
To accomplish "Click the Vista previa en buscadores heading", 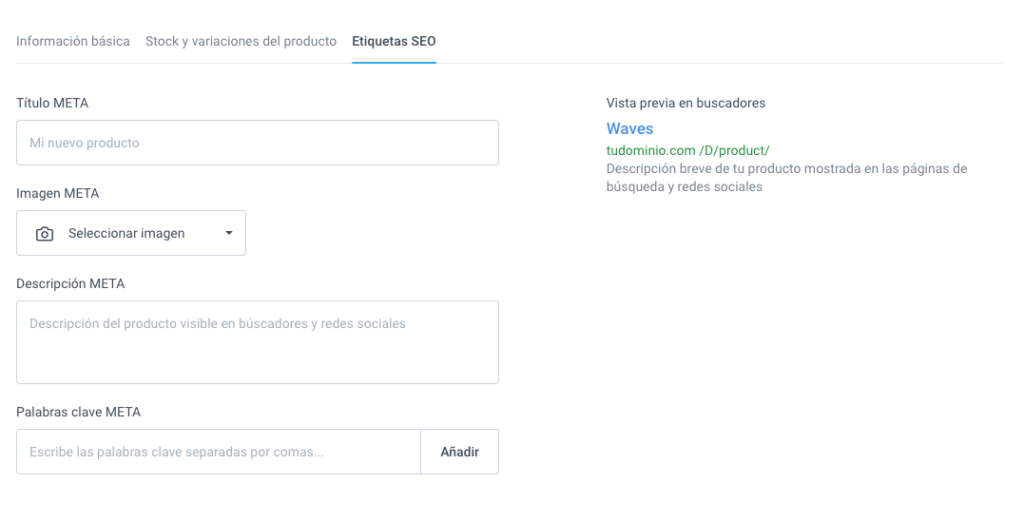I will coord(686,103).
